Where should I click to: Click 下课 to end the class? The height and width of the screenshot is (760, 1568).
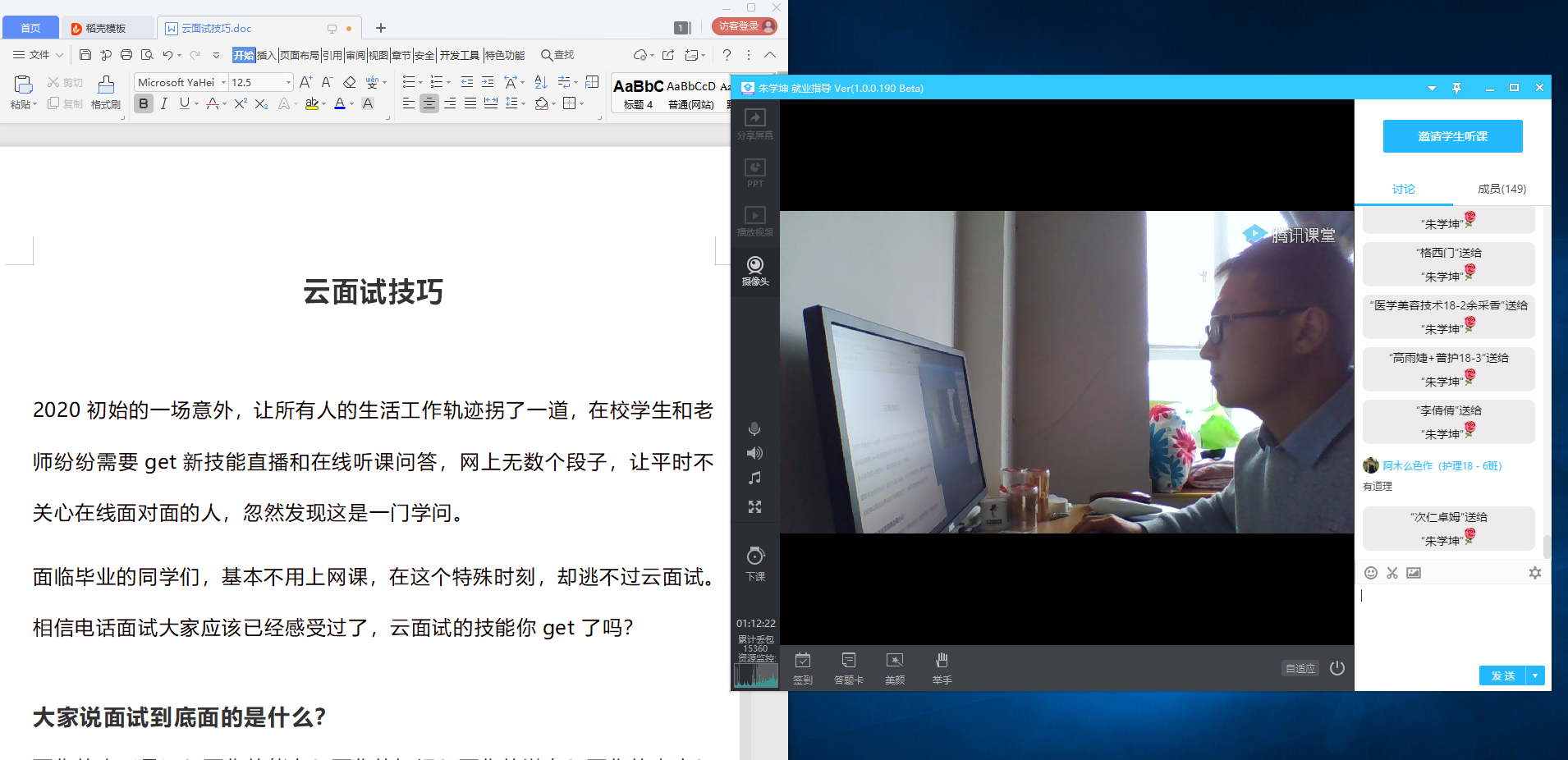[x=755, y=563]
